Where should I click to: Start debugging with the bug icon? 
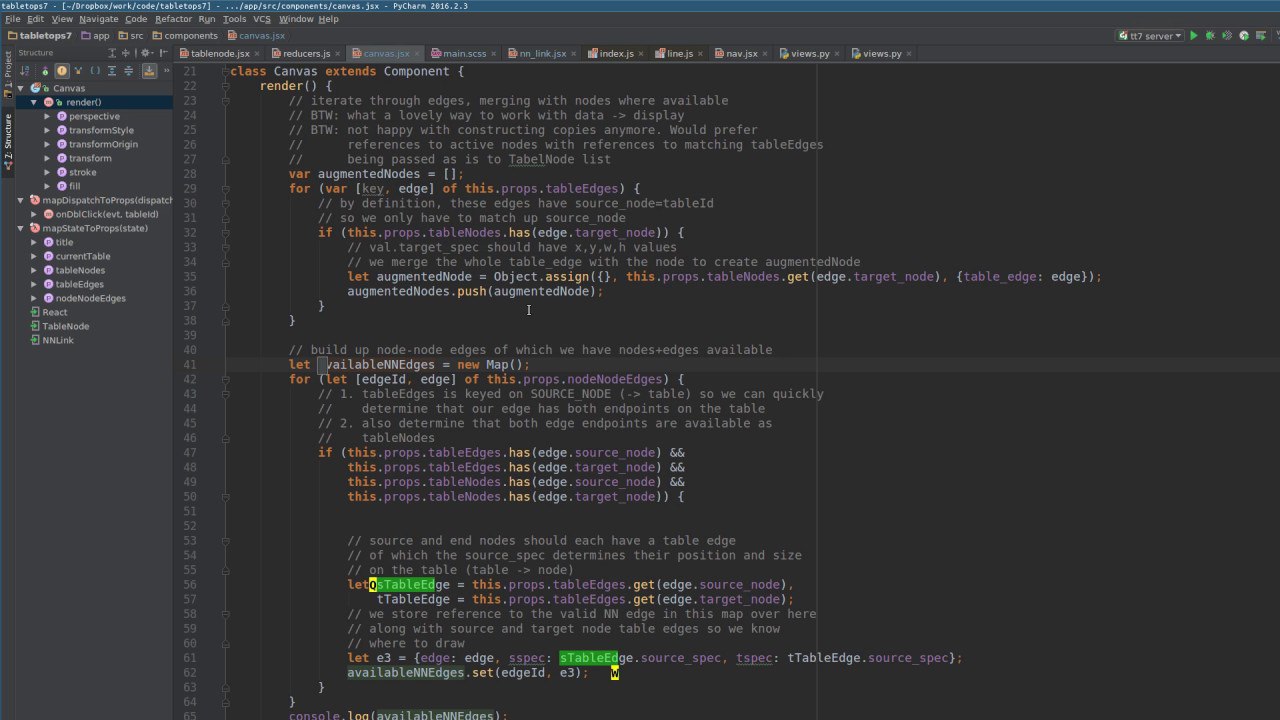coord(1210,35)
